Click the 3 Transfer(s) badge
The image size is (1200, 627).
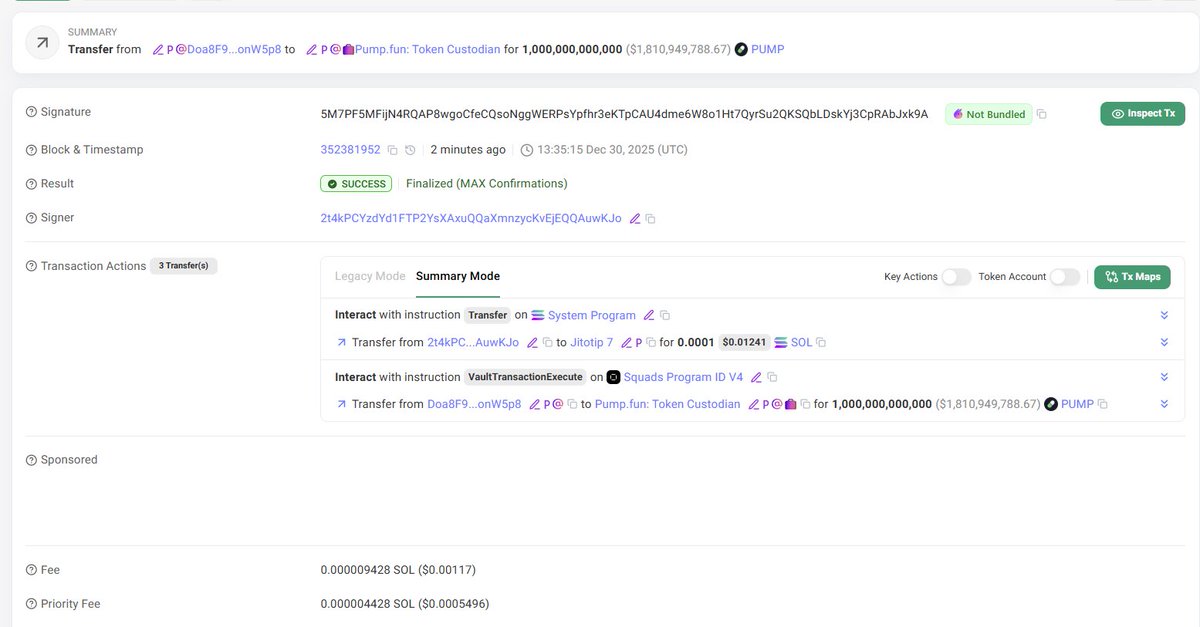tap(184, 266)
